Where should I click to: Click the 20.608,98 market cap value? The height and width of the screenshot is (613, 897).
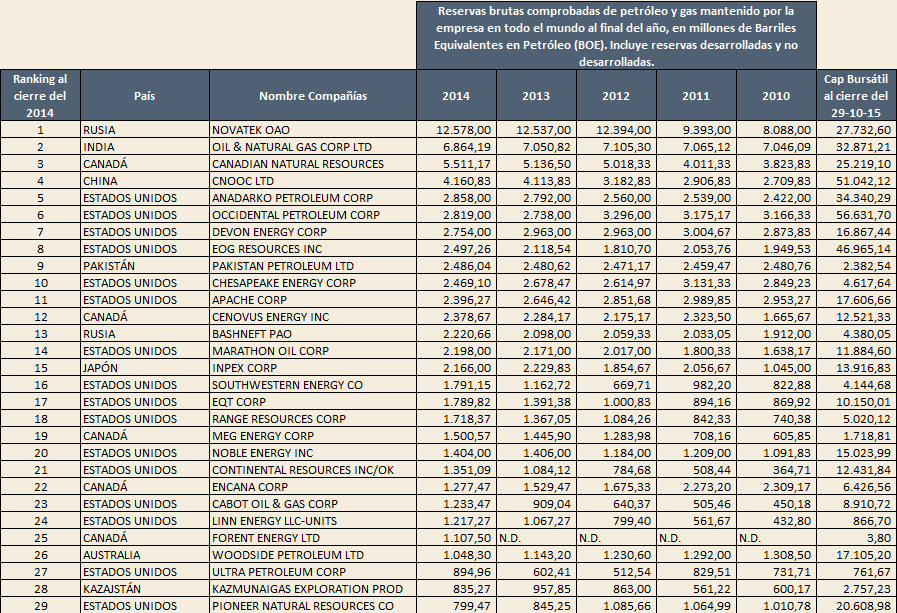[x=856, y=606]
